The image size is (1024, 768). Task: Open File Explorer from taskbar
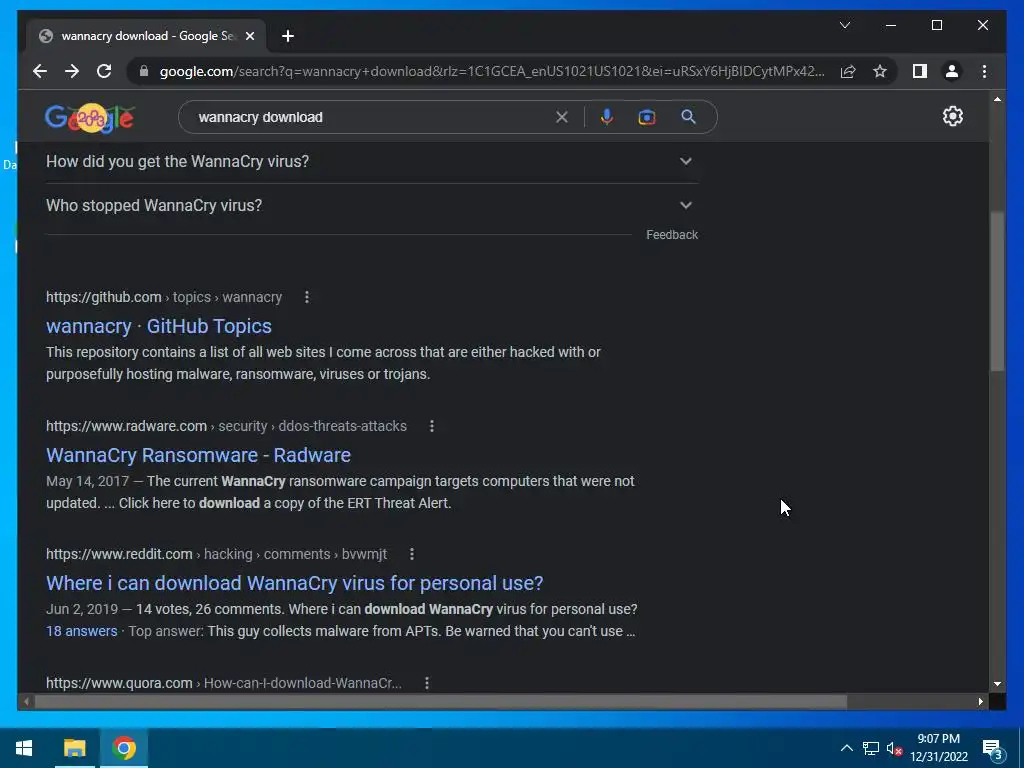coord(74,748)
